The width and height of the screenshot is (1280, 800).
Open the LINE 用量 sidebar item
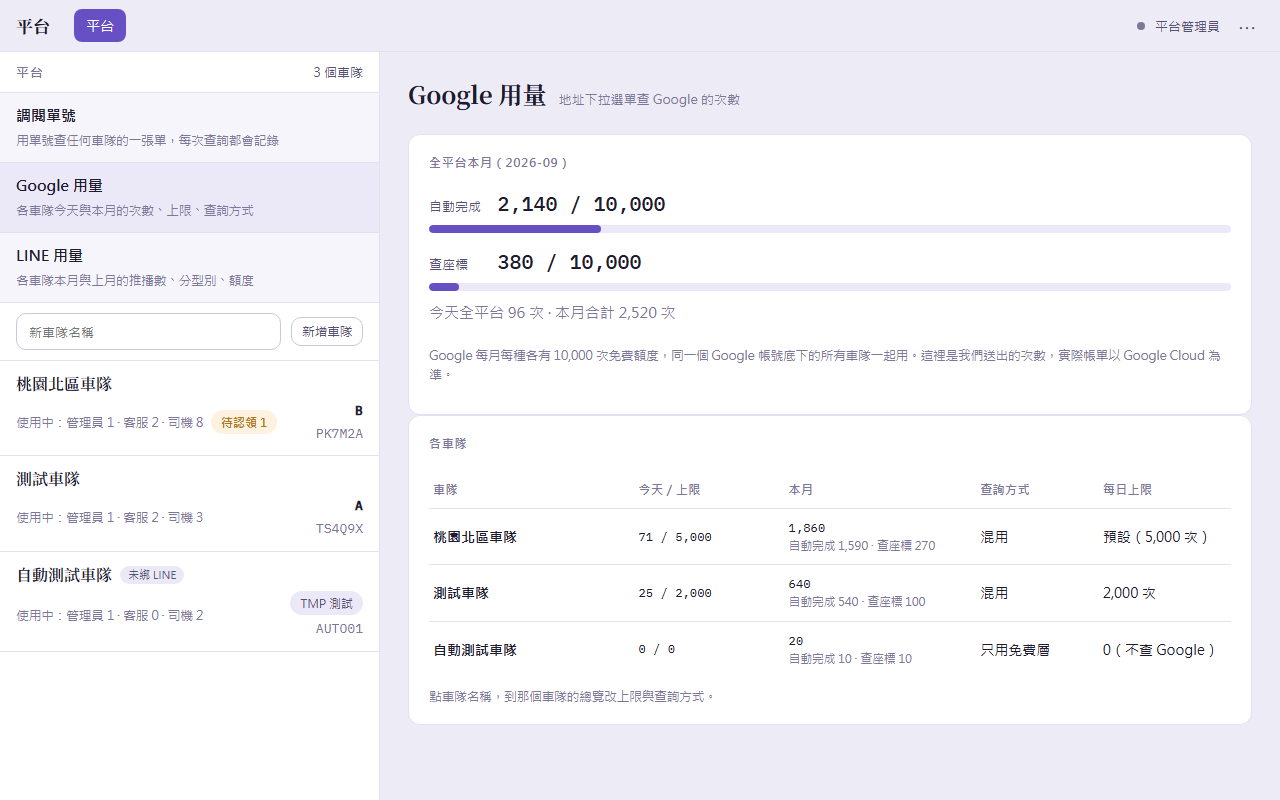[189, 268]
